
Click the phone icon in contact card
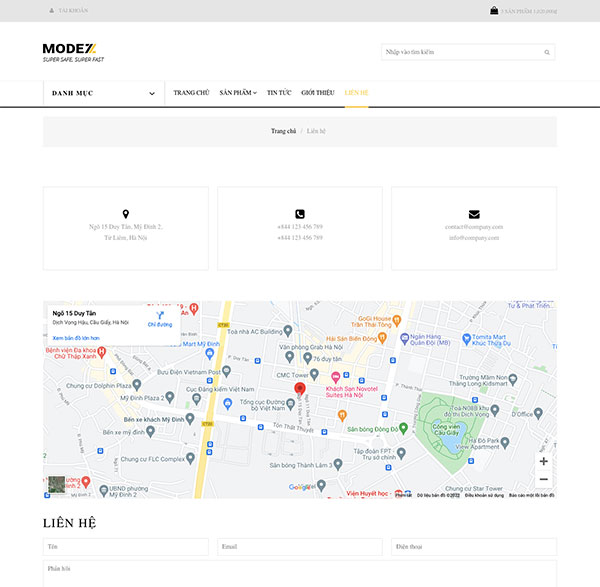pos(300,214)
